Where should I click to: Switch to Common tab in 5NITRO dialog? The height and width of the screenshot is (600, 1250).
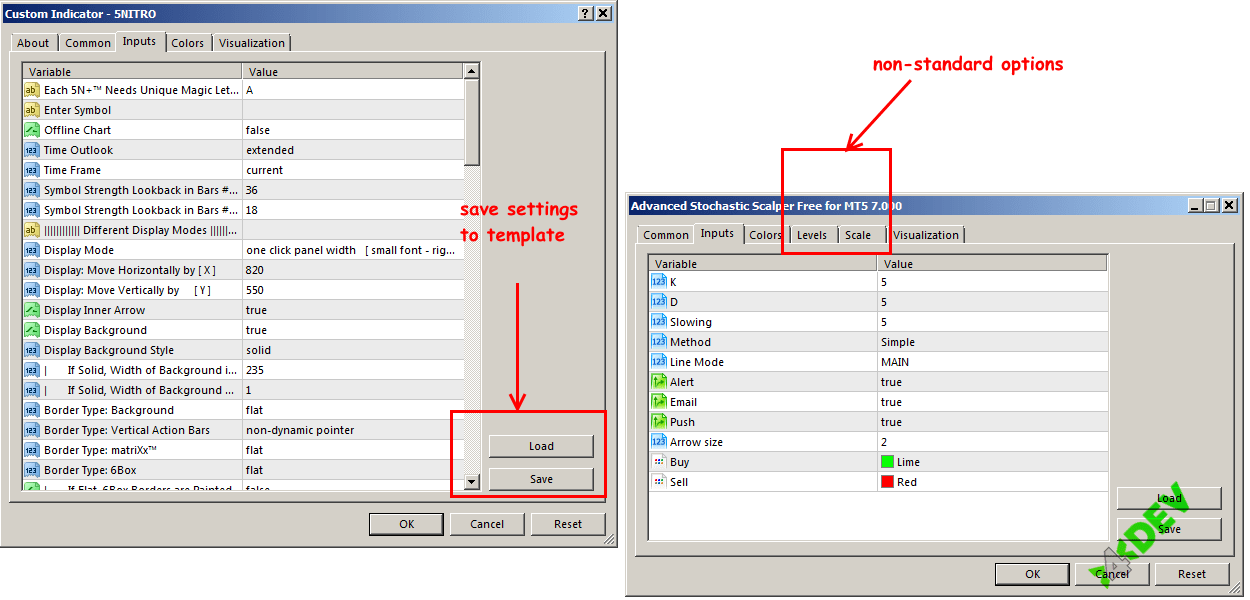point(88,43)
